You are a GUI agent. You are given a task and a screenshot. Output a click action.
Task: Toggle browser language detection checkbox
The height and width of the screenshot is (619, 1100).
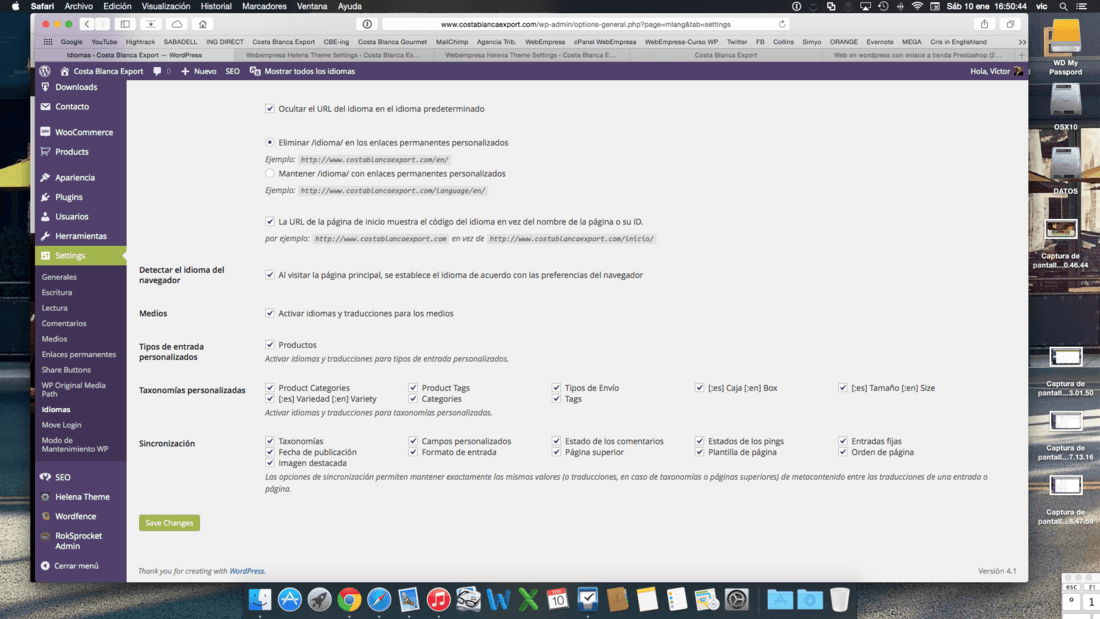(269, 275)
